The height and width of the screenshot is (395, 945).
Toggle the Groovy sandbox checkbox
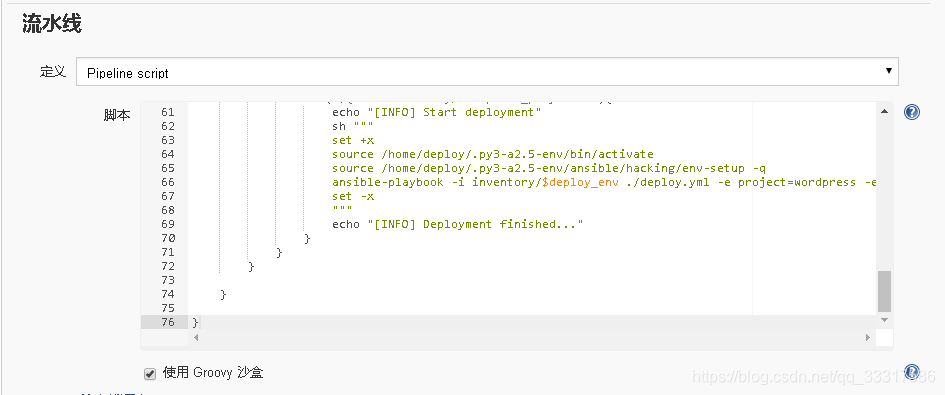click(x=150, y=374)
